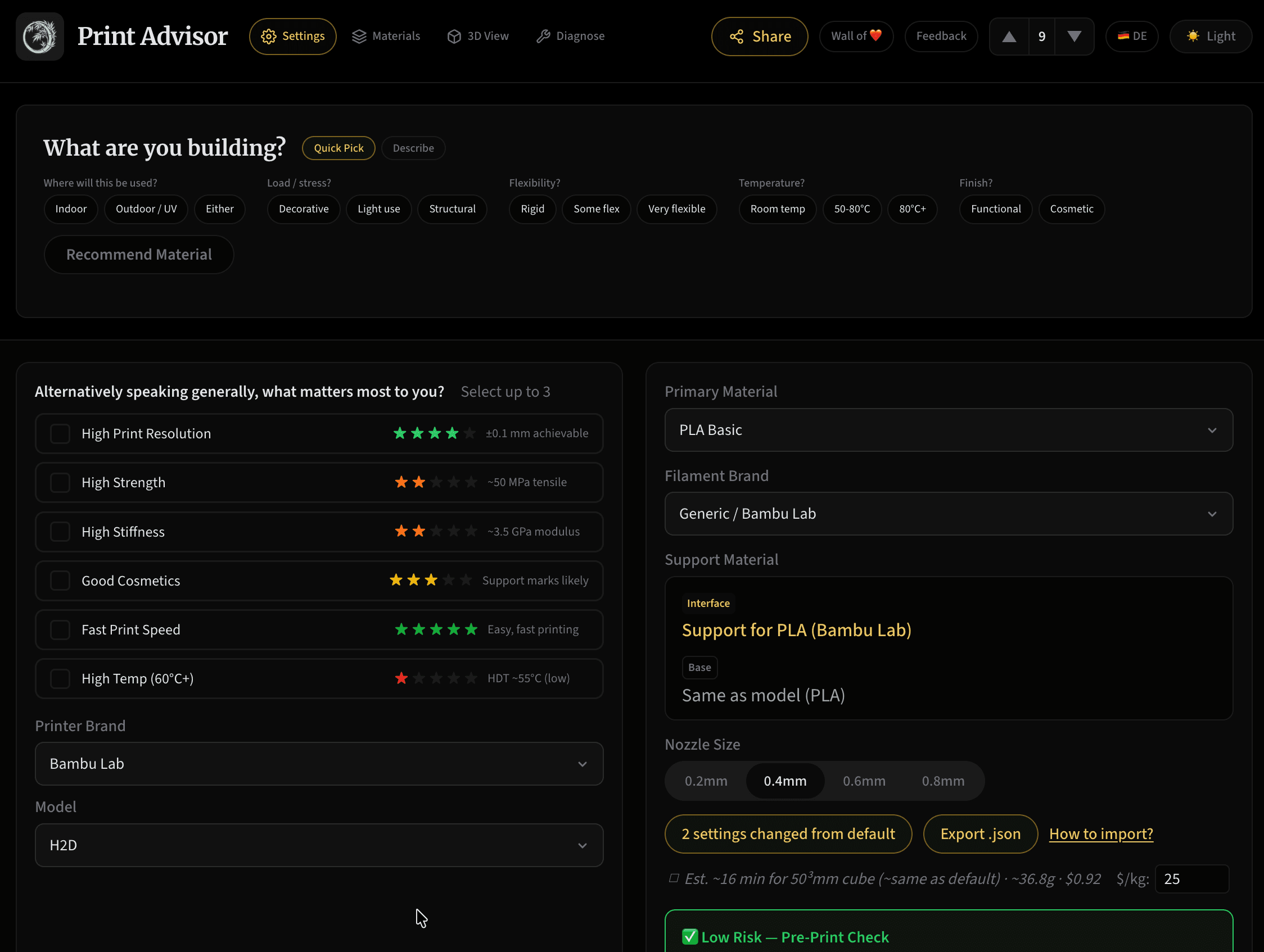Expand the Filament Brand dropdown
The height and width of the screenshot is (952, 1264).
pos(948,514)
